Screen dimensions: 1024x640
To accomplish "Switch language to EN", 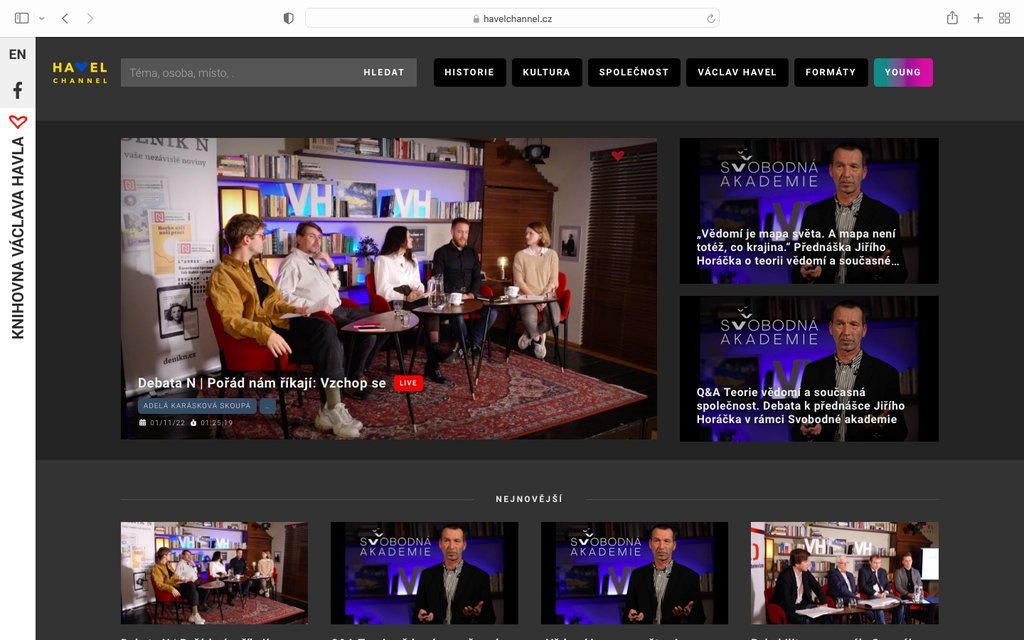I will pos(18,54).
